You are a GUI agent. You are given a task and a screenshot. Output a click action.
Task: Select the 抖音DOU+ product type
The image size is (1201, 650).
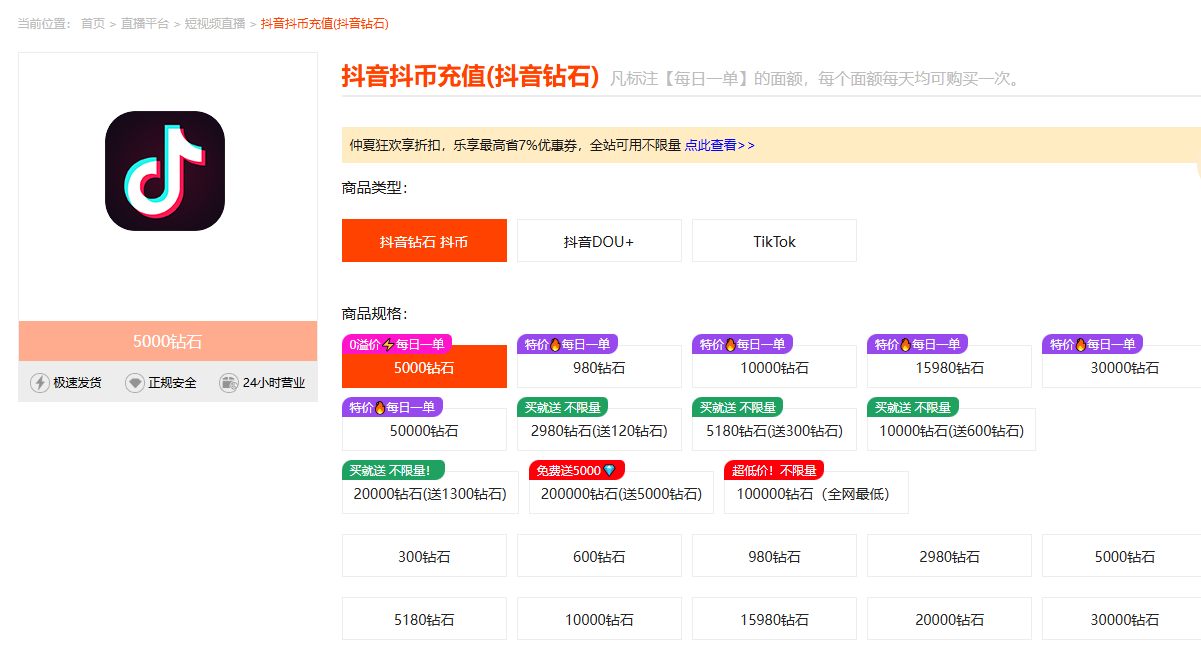tap(599, 241)
